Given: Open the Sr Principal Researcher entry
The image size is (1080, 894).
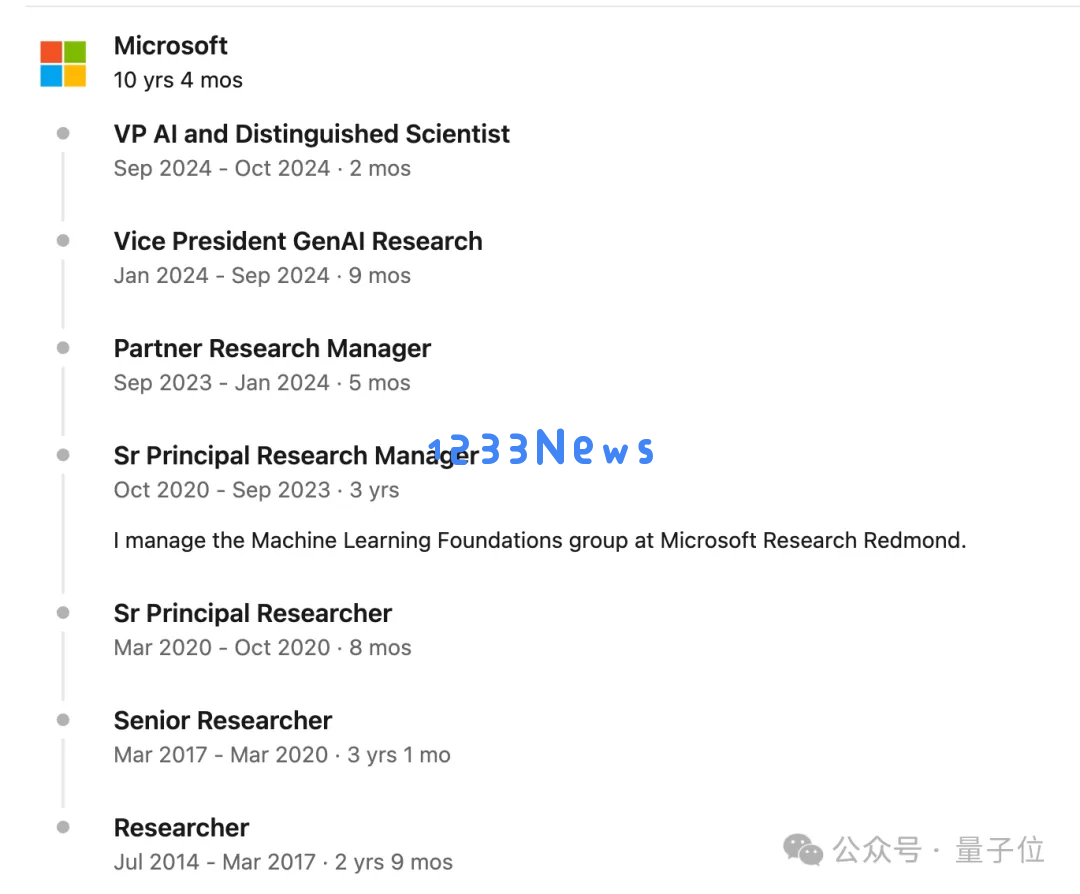Looking at the screenshot, I should click(253, 613).
